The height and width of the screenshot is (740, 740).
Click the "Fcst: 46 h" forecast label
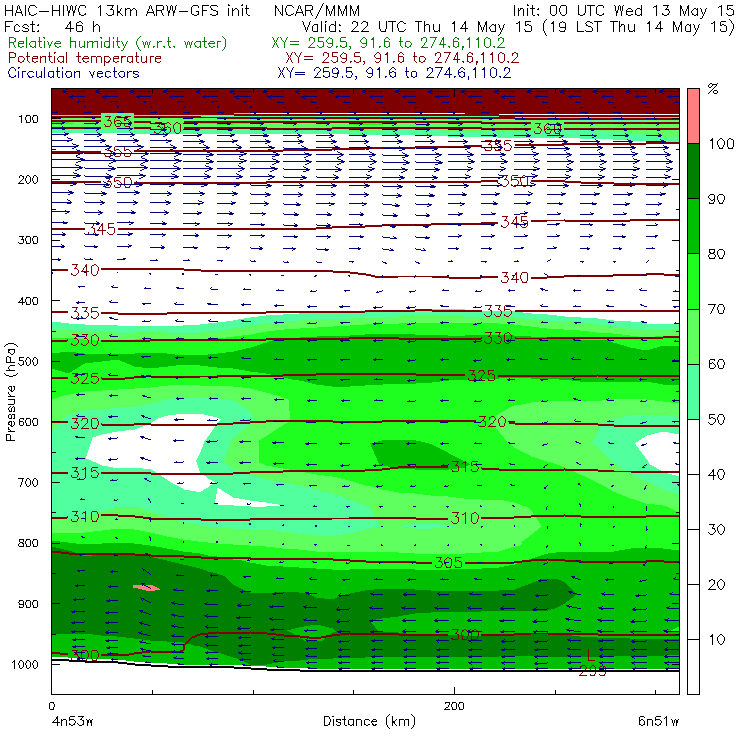(52, 26)
